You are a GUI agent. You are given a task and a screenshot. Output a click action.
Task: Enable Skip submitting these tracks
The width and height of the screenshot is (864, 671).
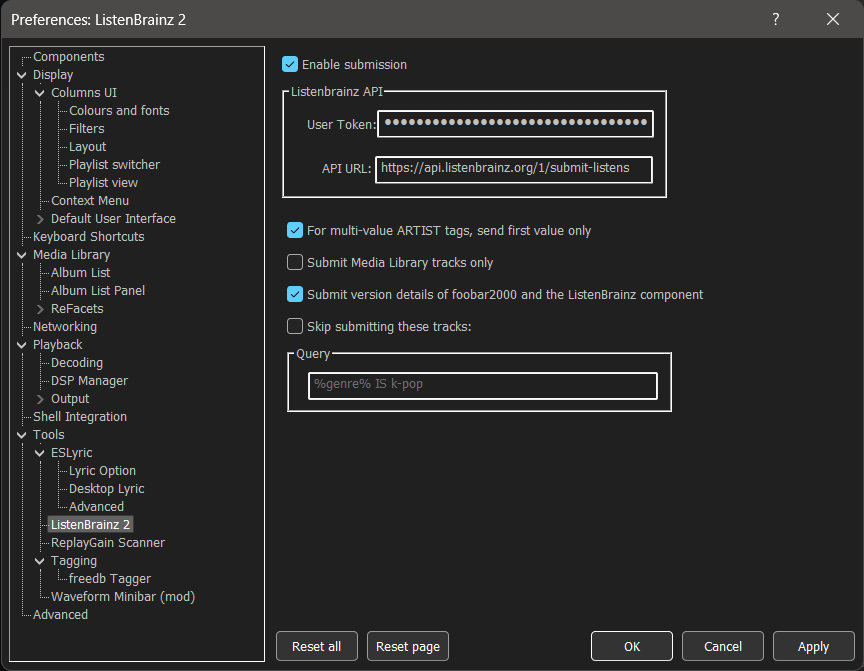(x=295, y=326)
